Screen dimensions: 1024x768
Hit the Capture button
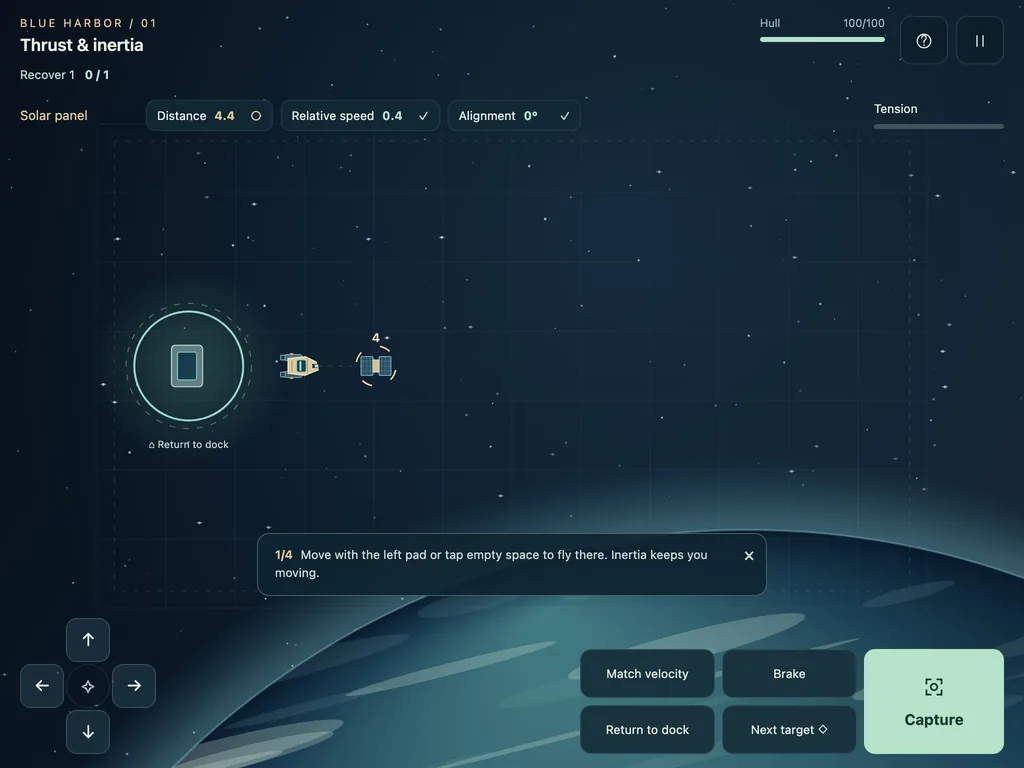click(934, 701)
